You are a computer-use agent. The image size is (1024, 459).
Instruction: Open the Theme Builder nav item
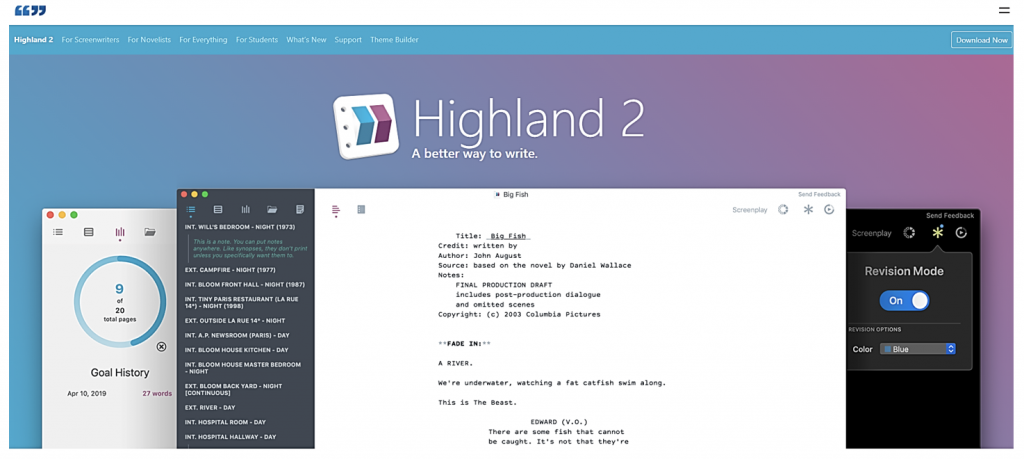point(394,40)
